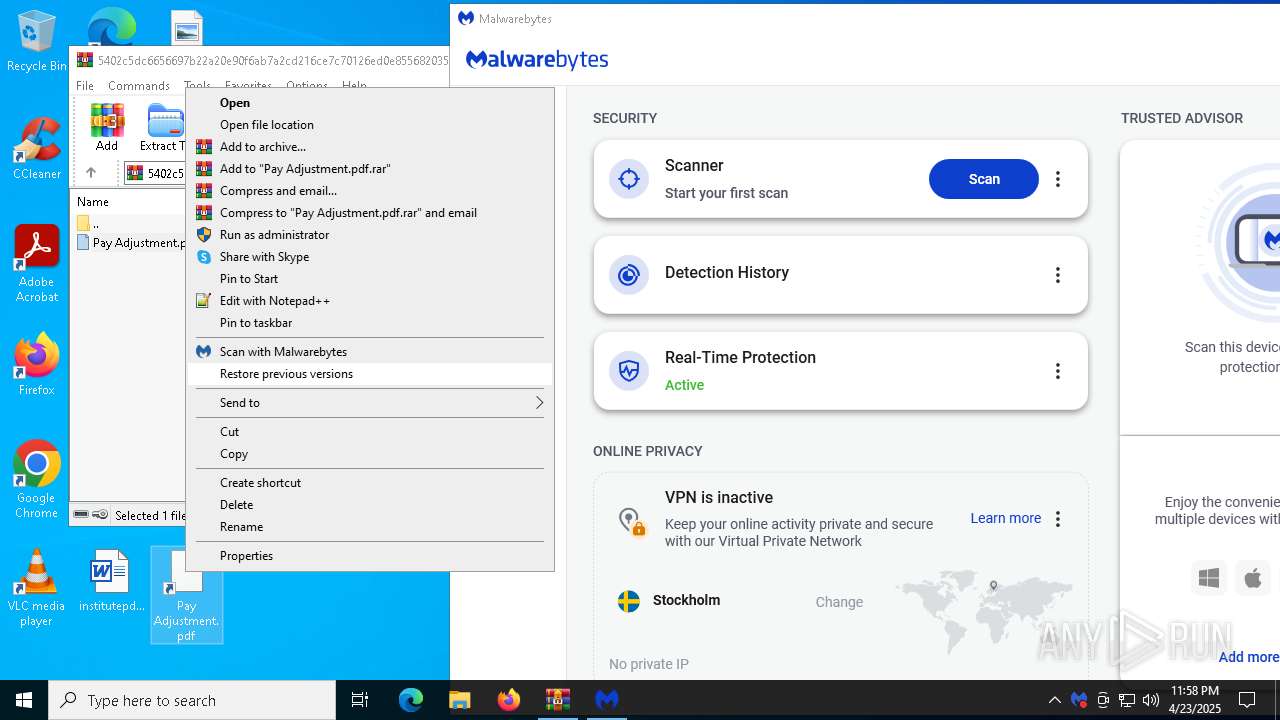Click the taskbar search box
The image size is (1280, 720).
[x=192, y=700]
